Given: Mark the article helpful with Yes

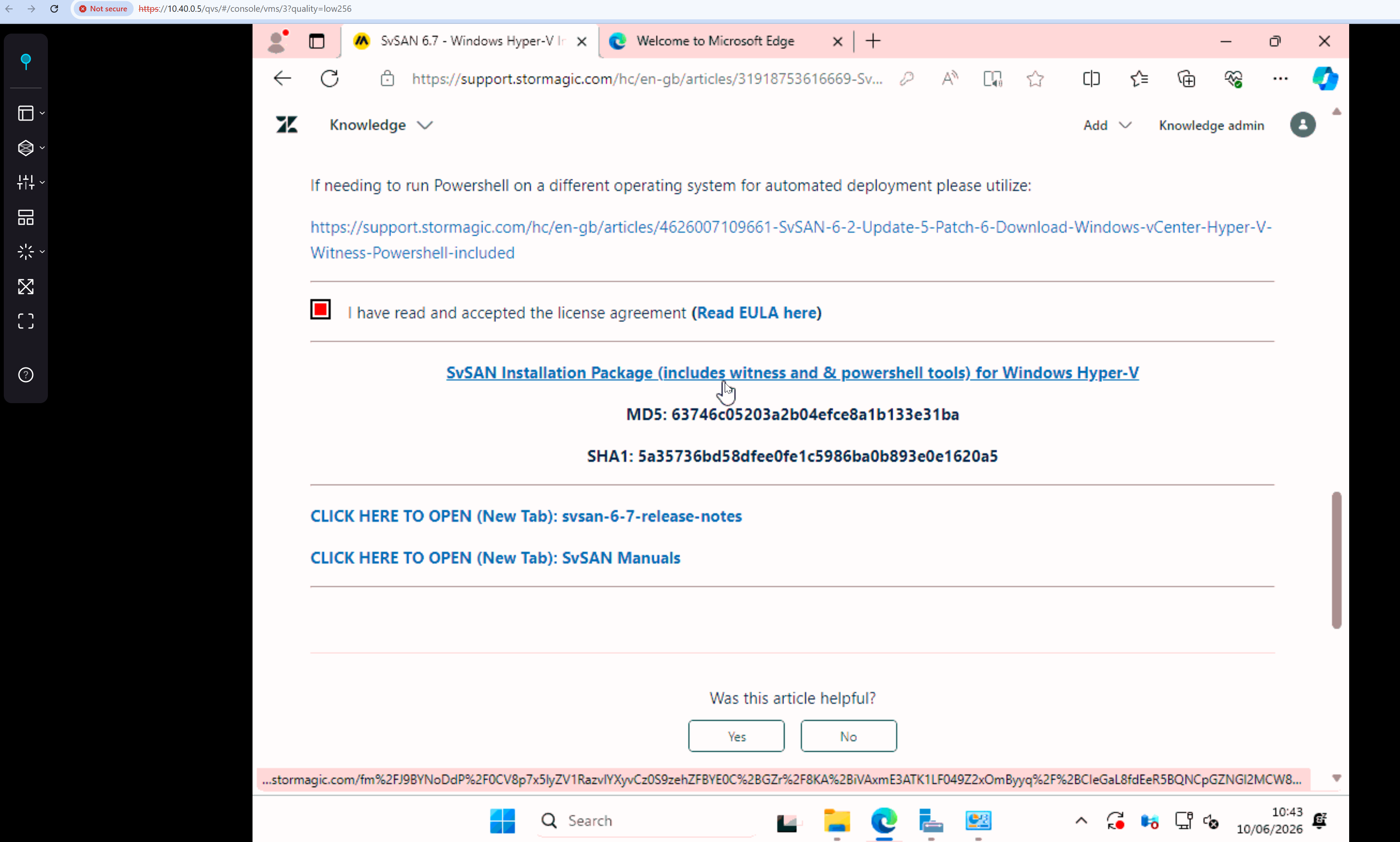Looking at the screenshot, I should (736, 736).
